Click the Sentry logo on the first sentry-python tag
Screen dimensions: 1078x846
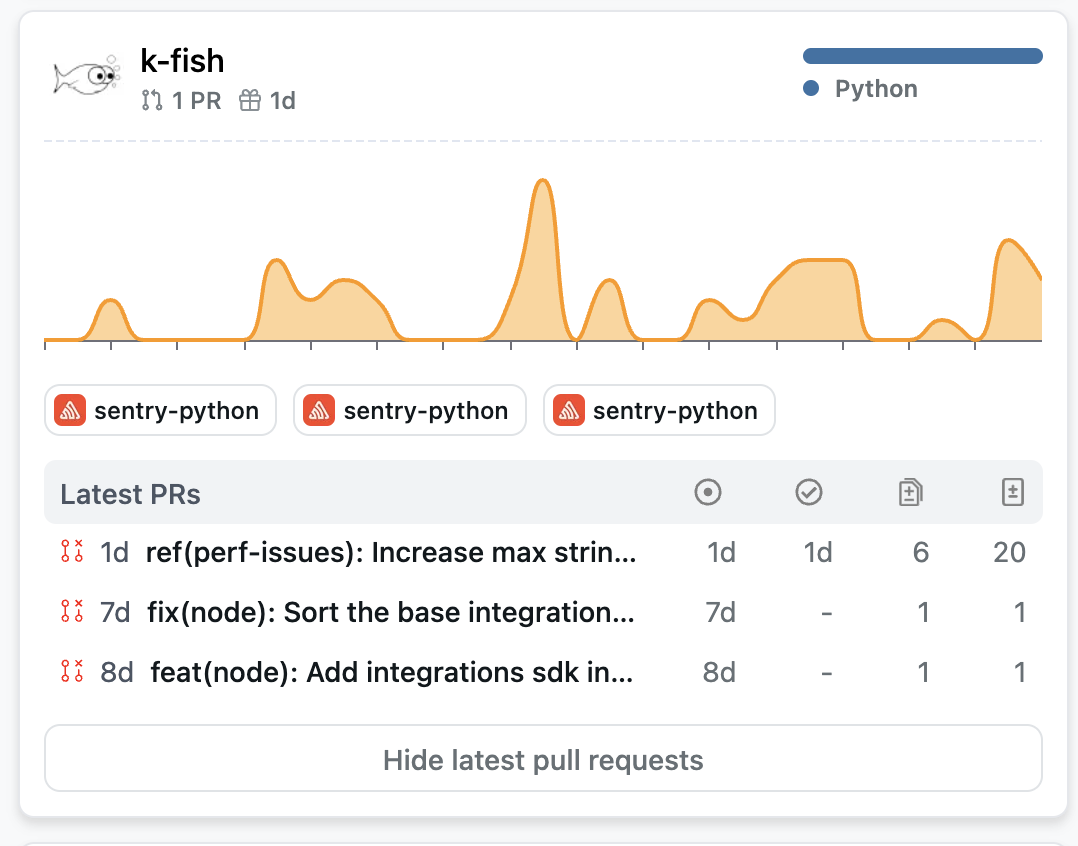click(68, 410)
